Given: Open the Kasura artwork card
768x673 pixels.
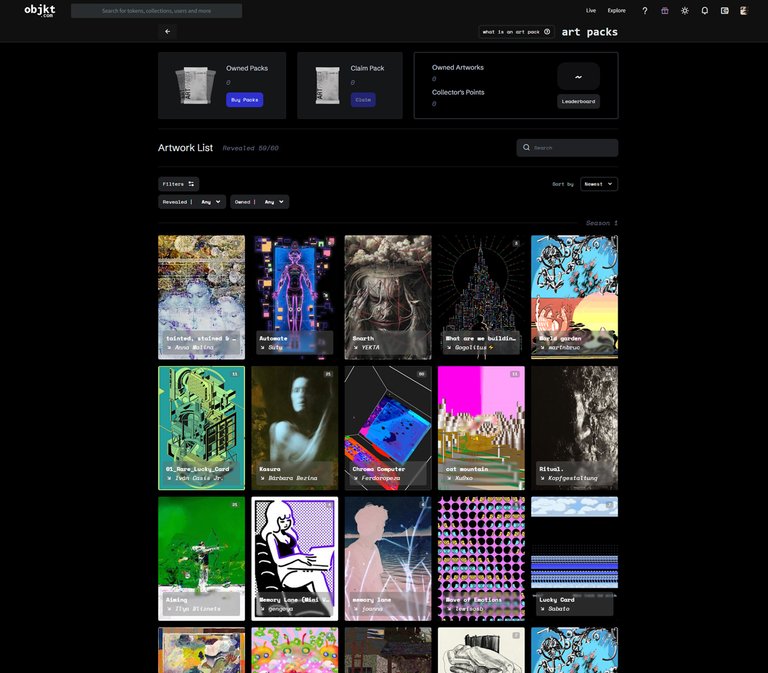Looking at the screenshot, I should 294,428.
